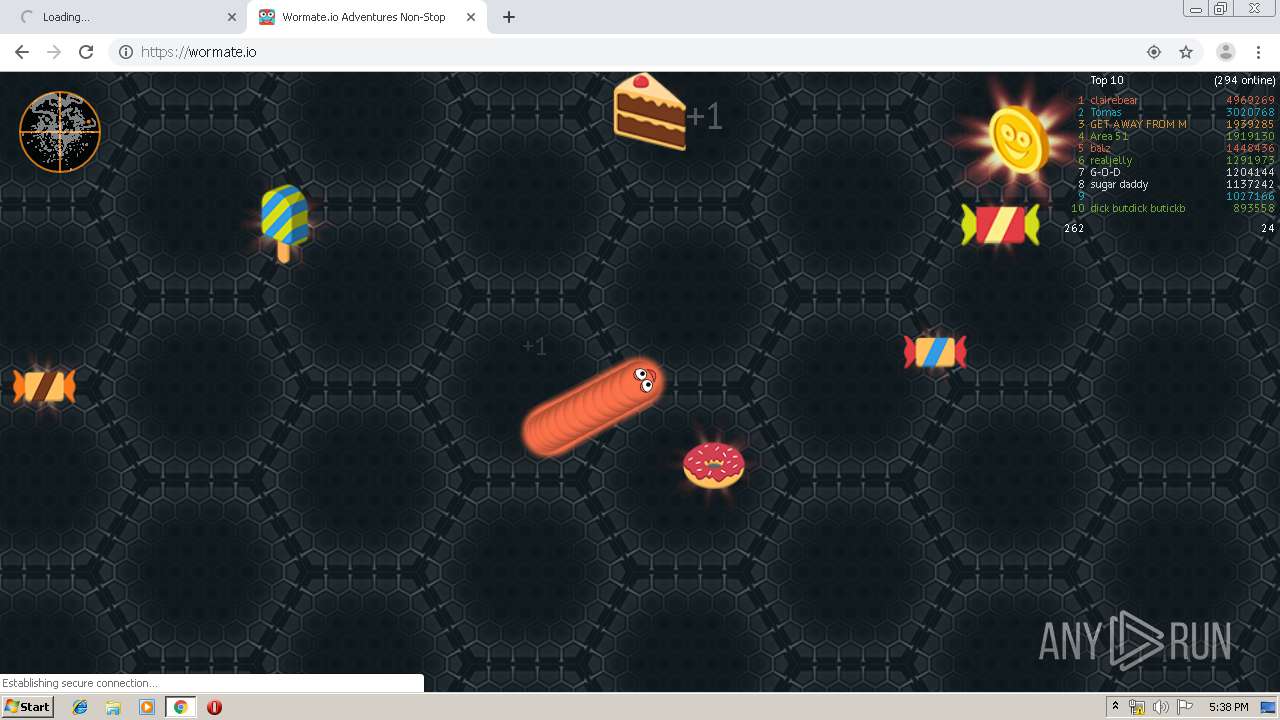1280x720 pixels.
Task: Open Action Center flag icon
Action: coord(1185,707)
